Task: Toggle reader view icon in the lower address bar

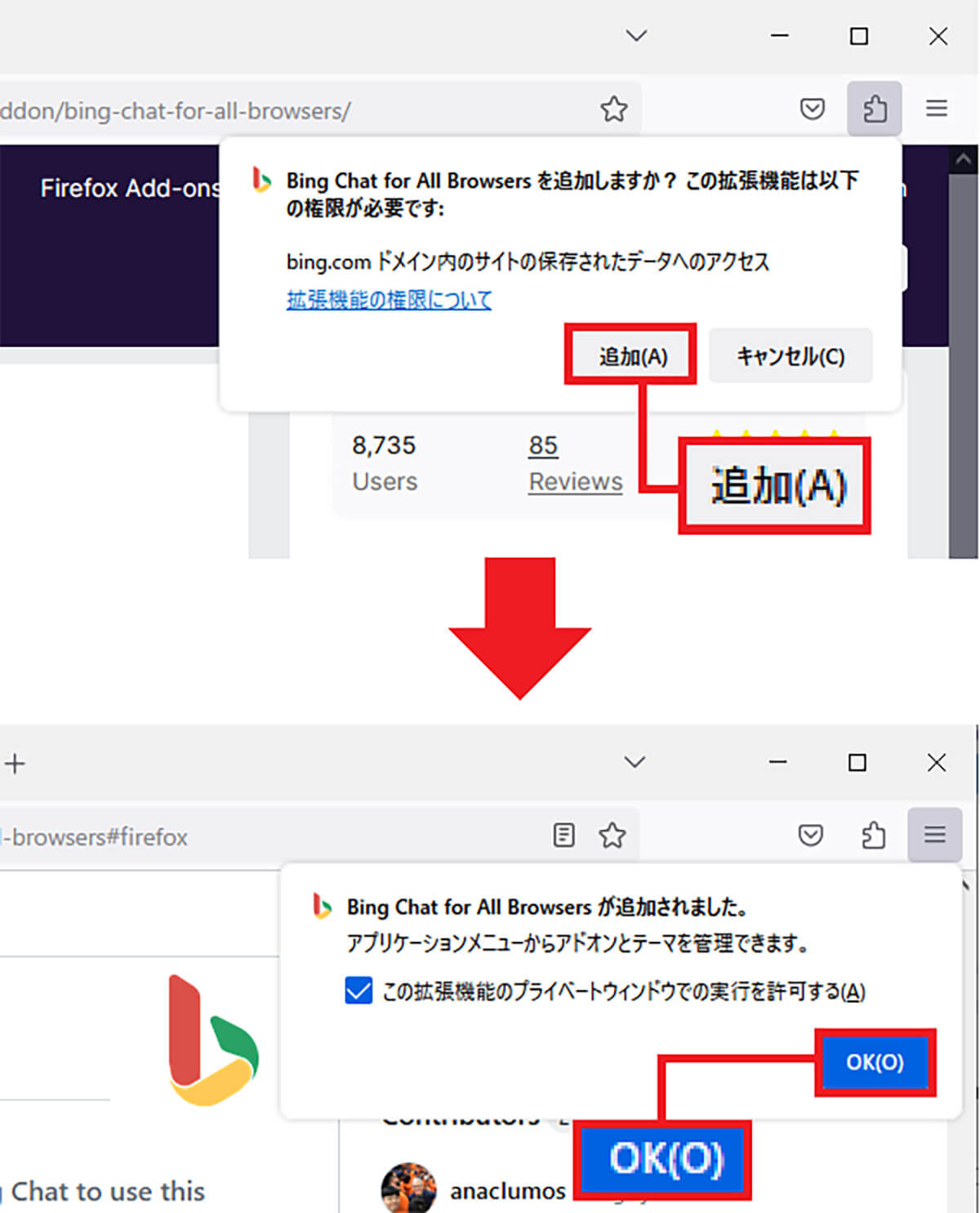Action: 563,835
